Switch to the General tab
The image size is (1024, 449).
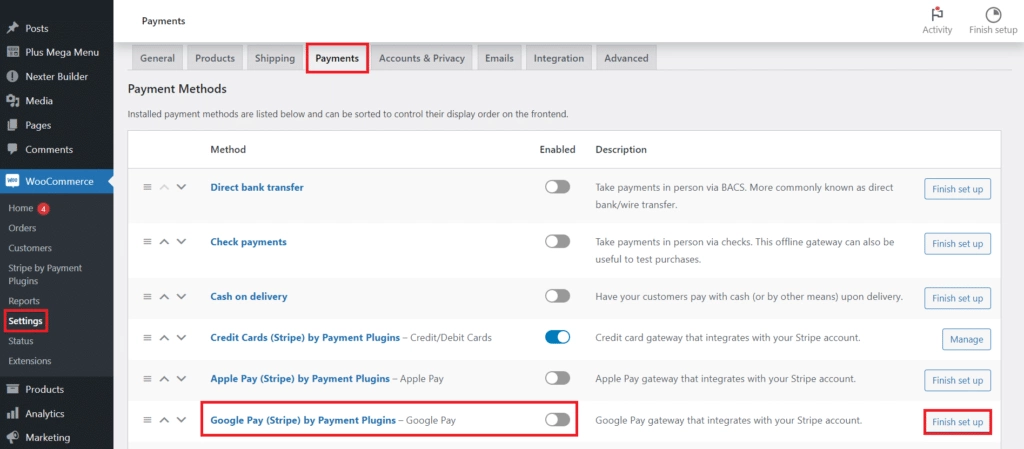coord(157,58)
